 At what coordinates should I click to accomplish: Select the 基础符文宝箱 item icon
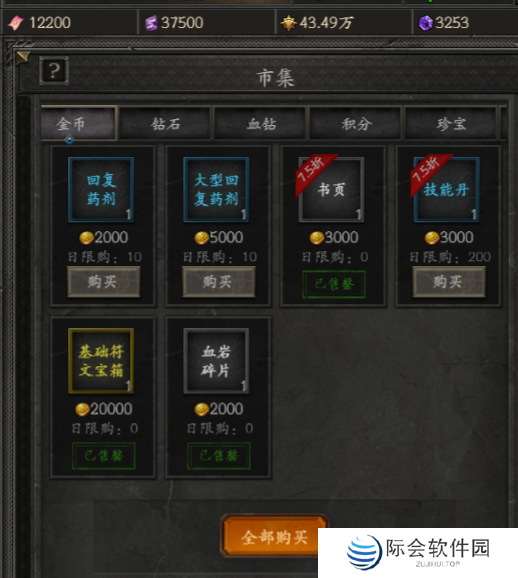101,361
